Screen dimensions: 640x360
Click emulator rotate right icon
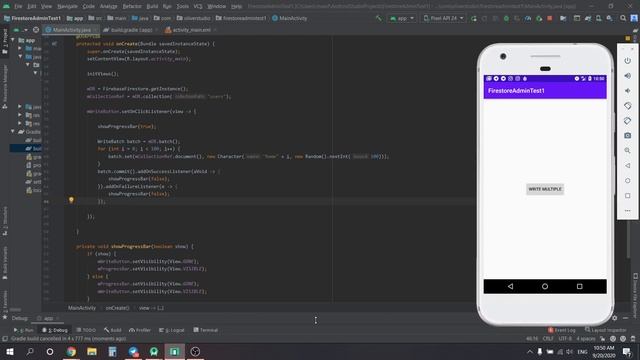pyautogui.click(x=627, y=121)
